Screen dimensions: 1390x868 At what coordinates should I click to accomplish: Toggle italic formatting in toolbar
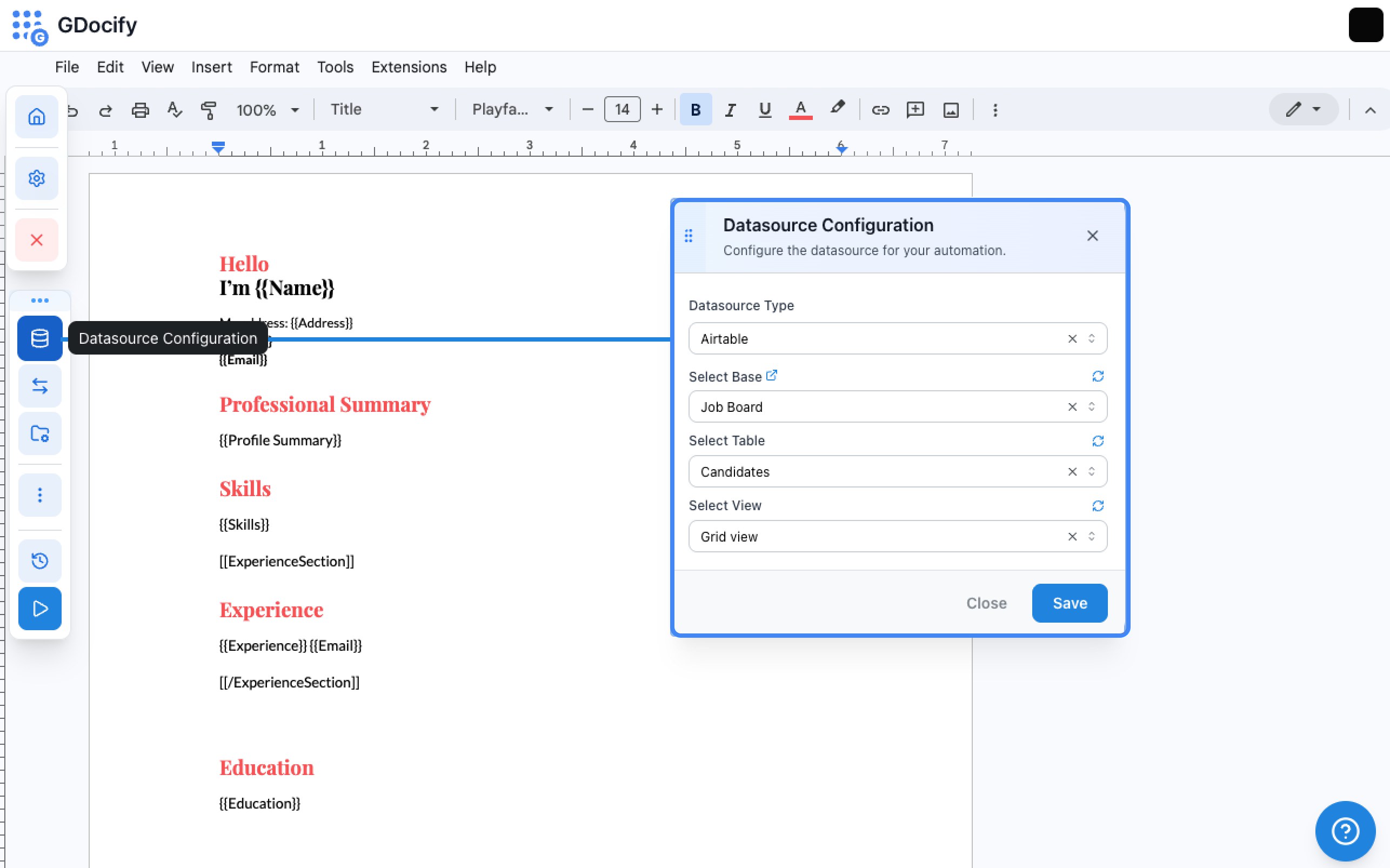point(730,110)
